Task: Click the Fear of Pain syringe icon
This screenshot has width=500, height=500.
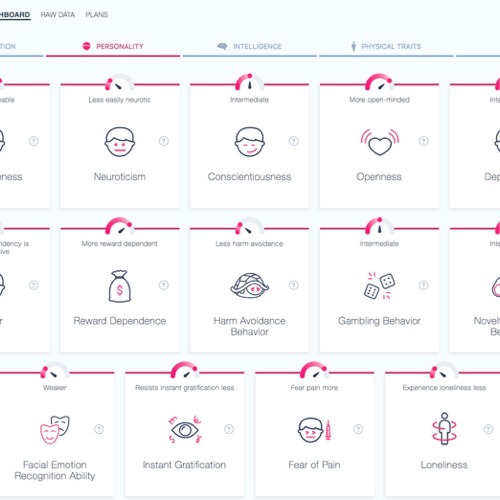Action: (x=314, y=430)
